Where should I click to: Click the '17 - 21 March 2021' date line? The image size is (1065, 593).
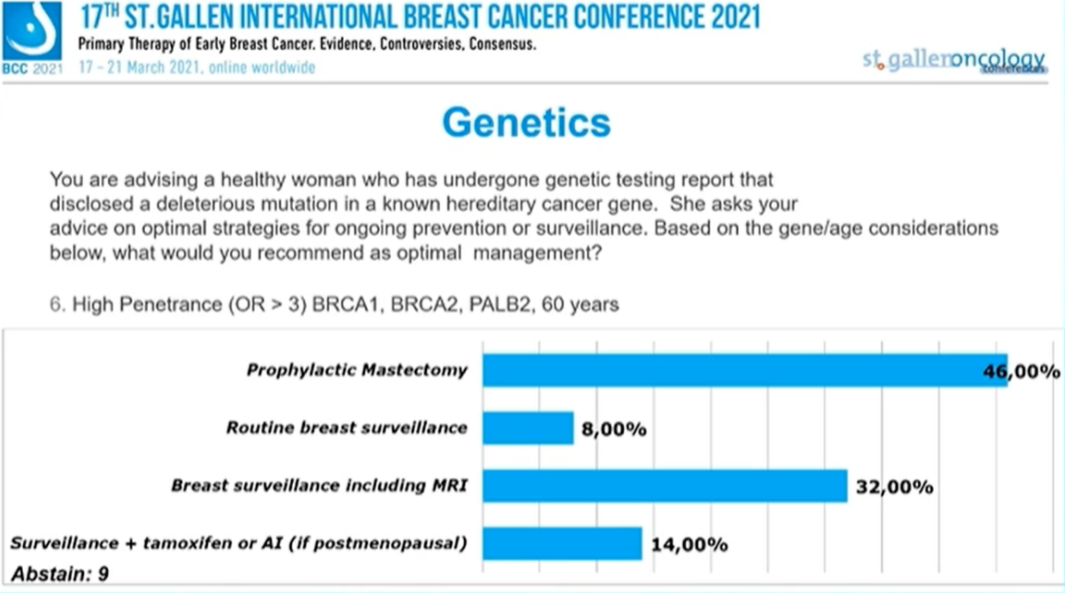[196, 68]
